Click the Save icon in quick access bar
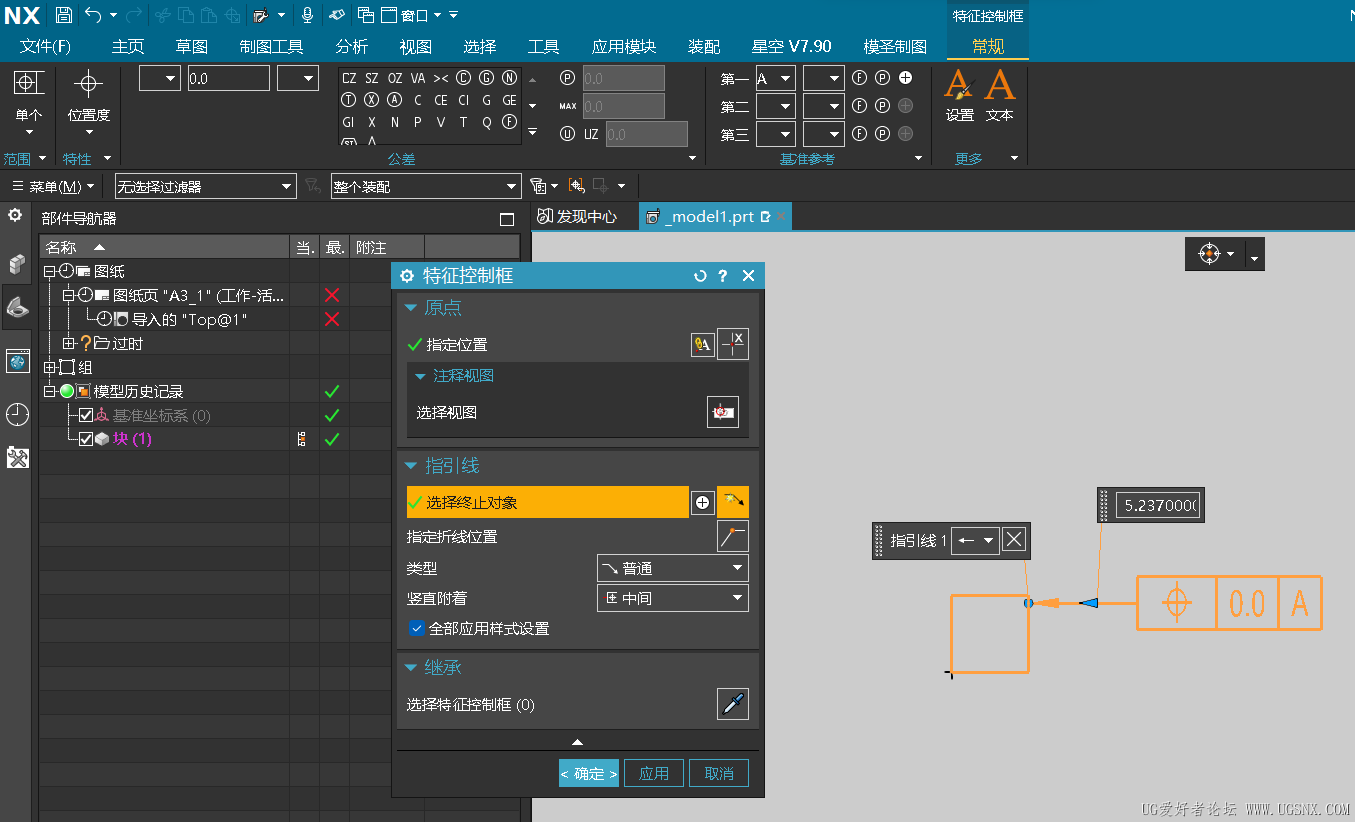Viewport: 1355px width, 822px height. point(63,15)
